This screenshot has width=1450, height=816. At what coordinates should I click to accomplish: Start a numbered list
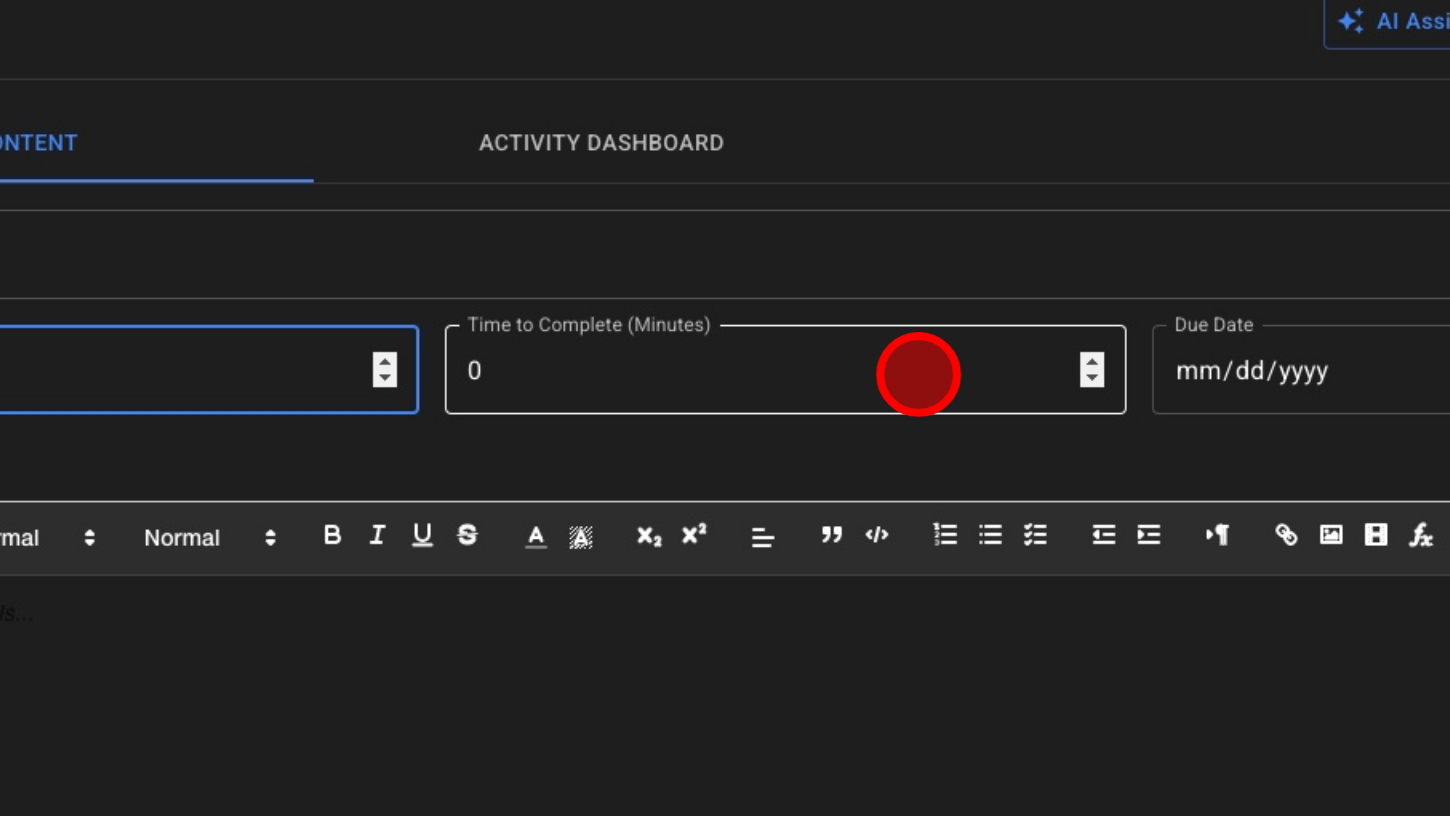945,535
